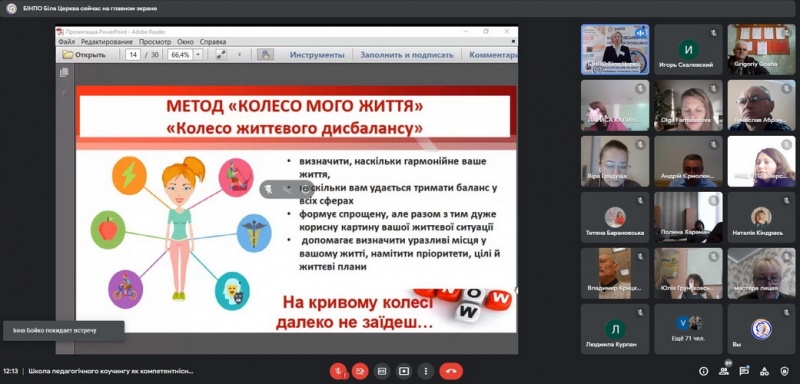The width and height of the screenshot is (800, 384).
Task: Open the Окно menu
Action: pyautogui.click(x=185, y=42)
